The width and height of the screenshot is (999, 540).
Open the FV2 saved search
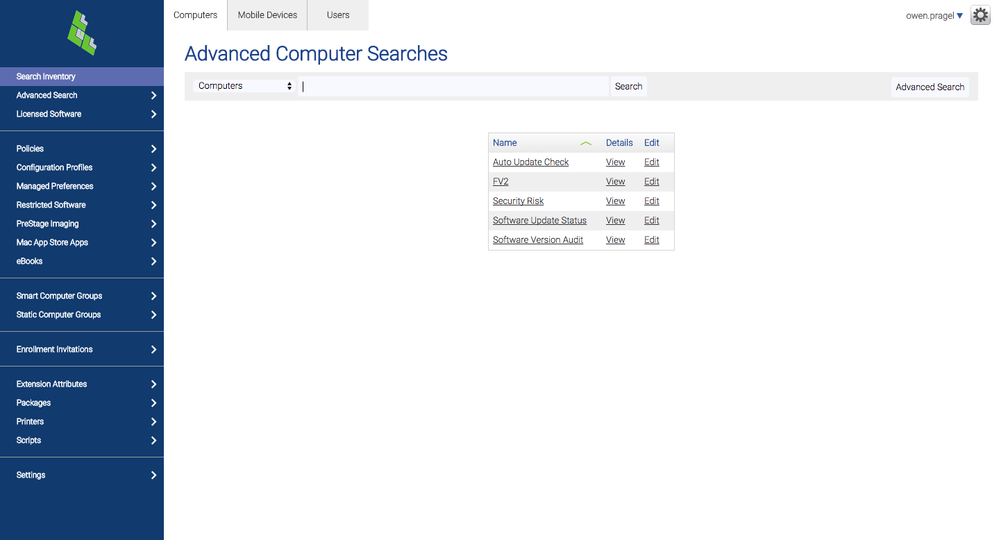click(x=500, y=181)
